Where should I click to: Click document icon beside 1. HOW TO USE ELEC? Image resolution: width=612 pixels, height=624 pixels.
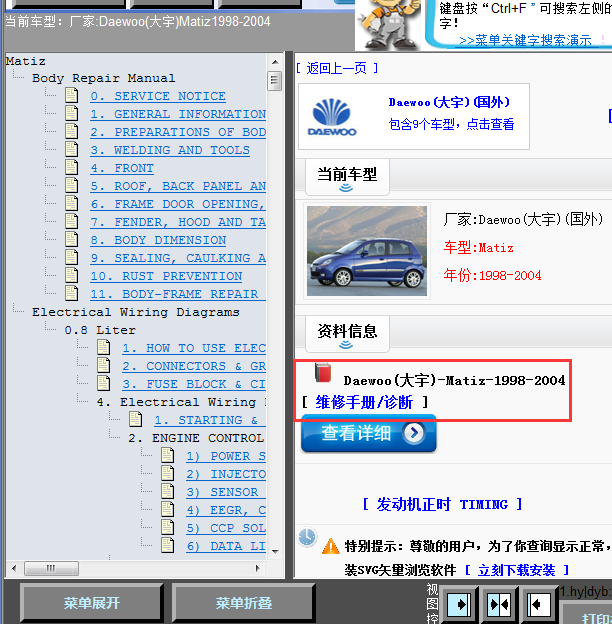point(104,347)
